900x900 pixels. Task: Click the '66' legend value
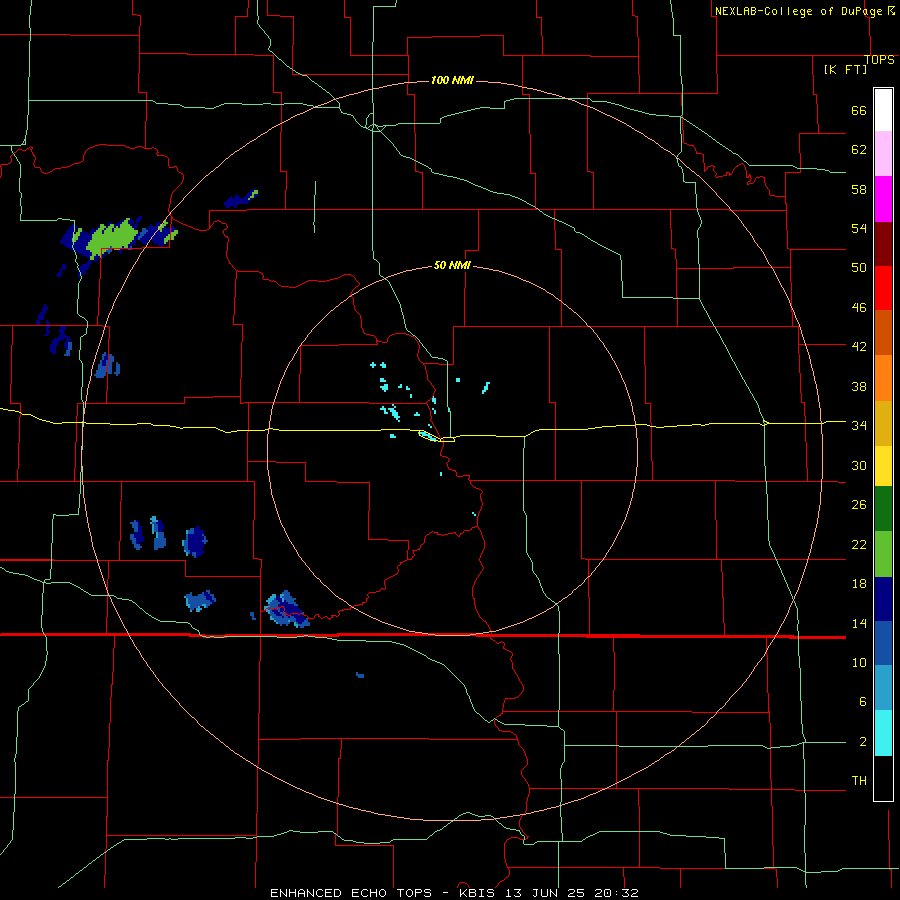tap(859, 111)
